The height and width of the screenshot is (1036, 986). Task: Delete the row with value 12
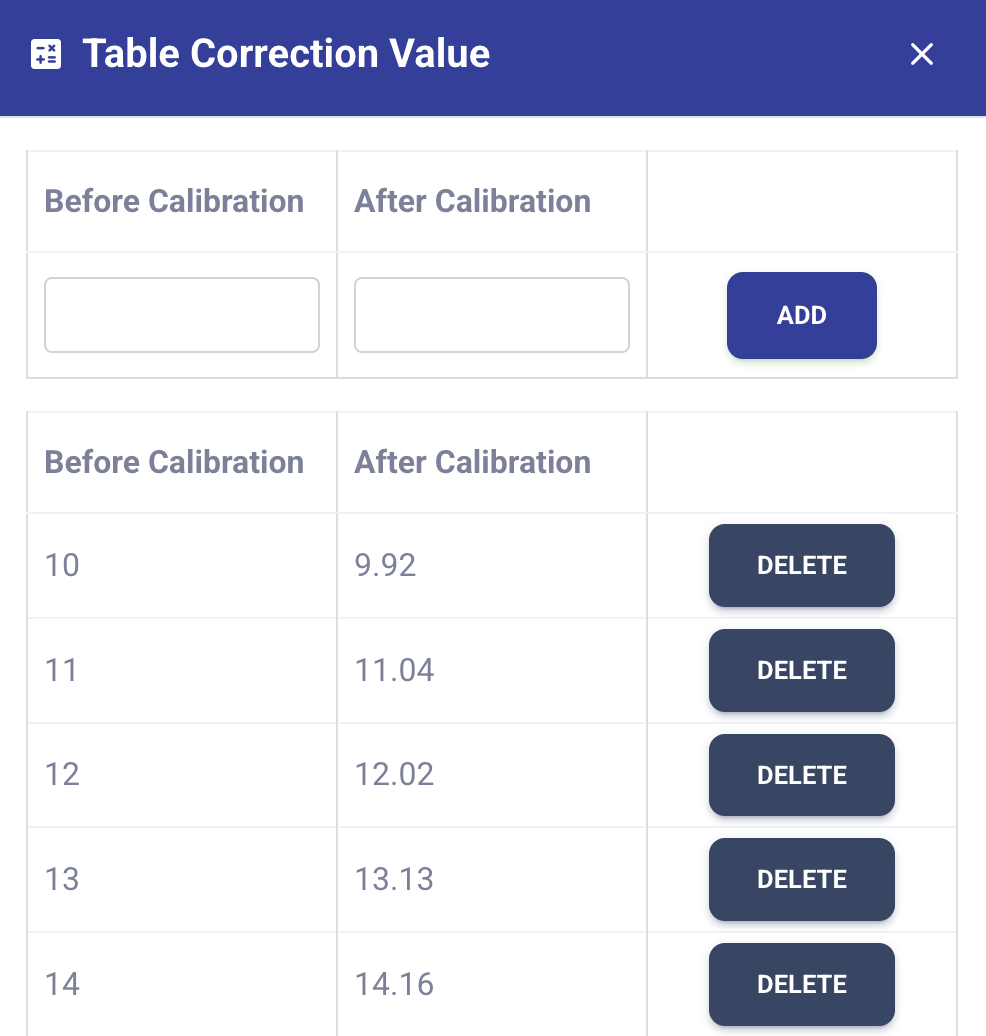[802, 775]
